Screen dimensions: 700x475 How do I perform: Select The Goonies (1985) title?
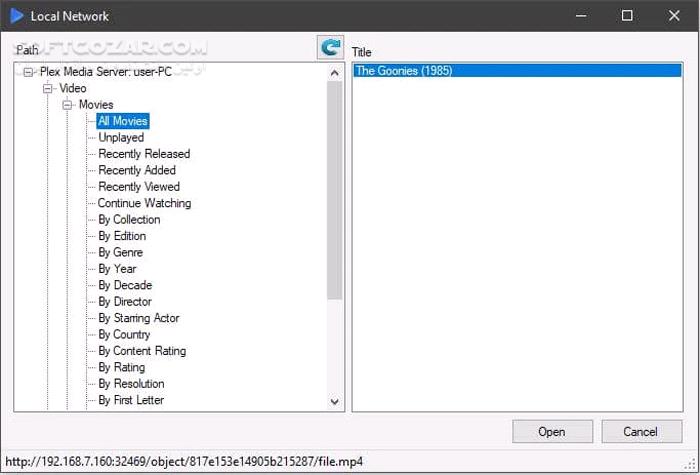(404, 71)
